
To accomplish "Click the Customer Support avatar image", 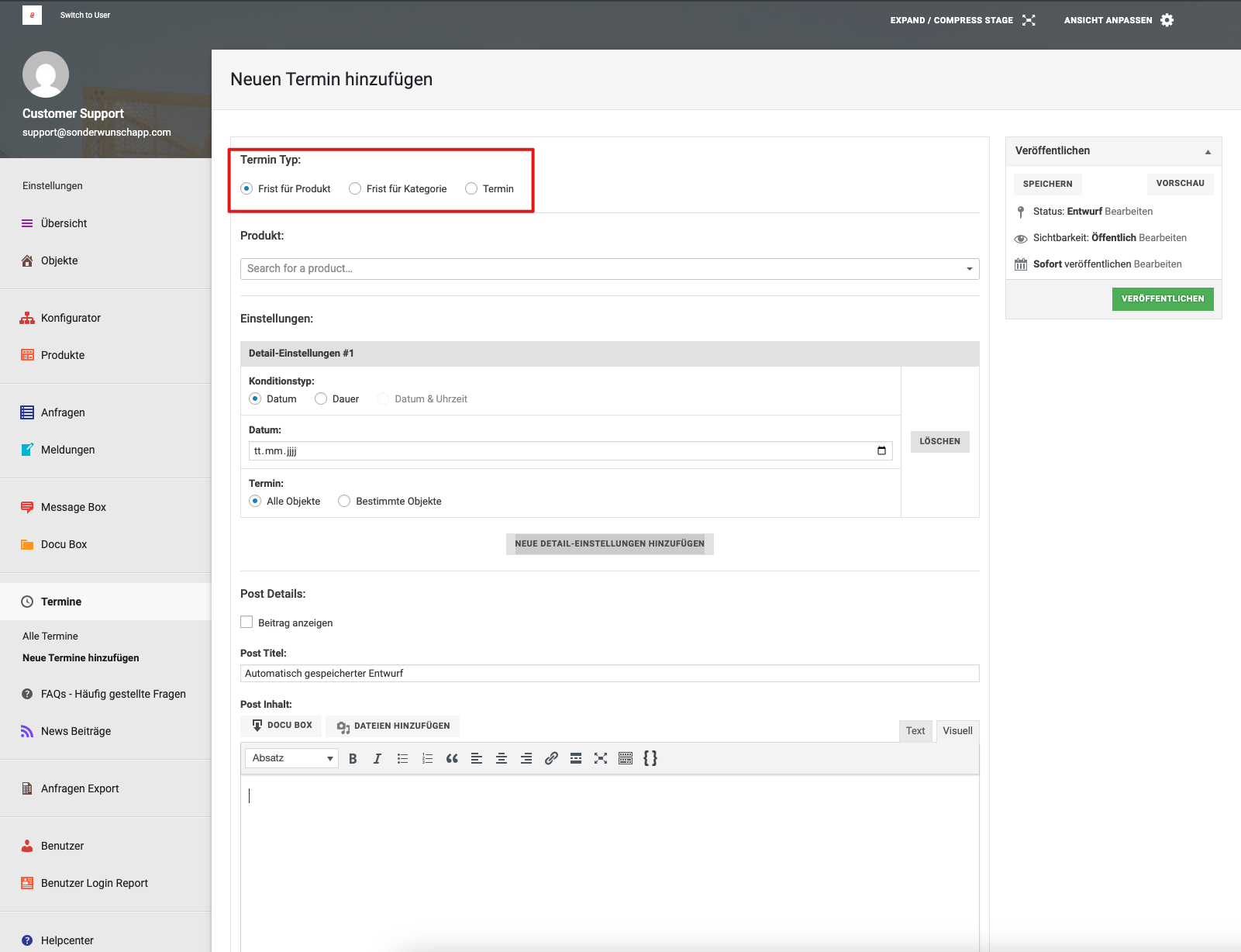I will pos(46,74).
